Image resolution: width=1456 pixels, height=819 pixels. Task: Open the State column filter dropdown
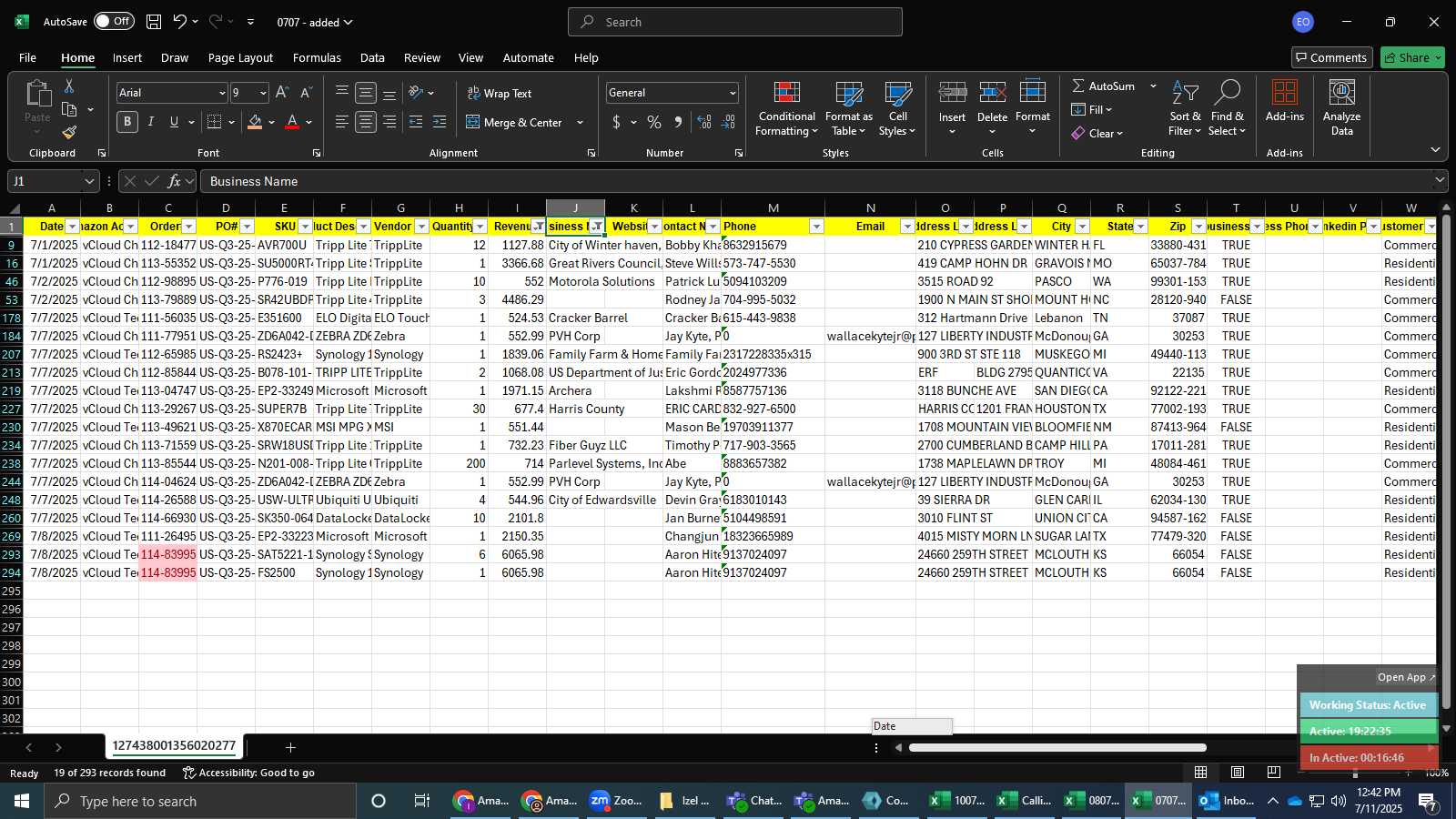[x=1141, y=227]
